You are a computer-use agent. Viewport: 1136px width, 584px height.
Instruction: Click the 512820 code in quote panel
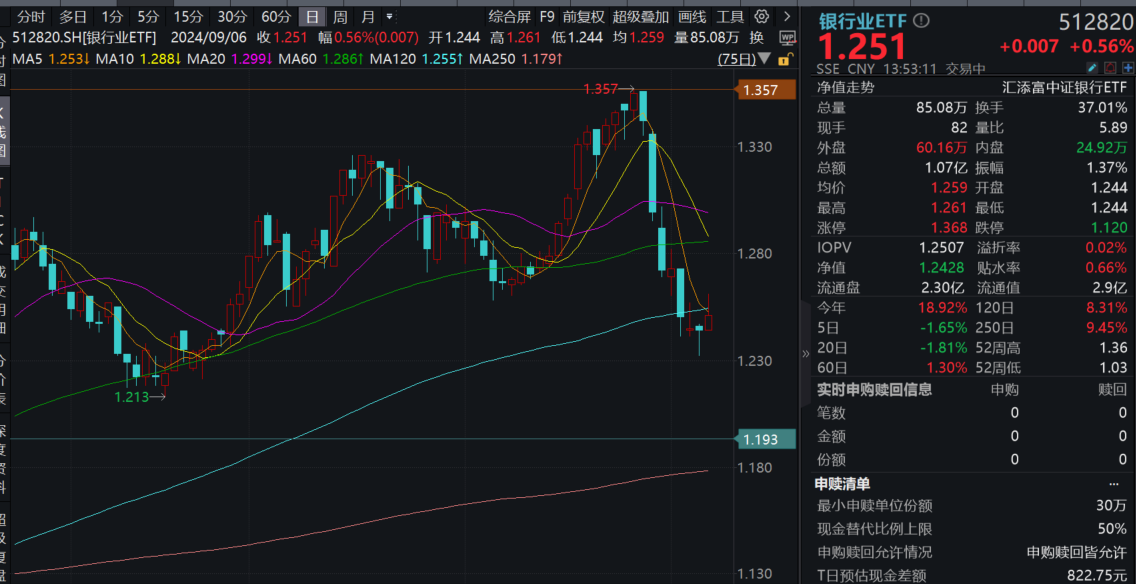click(x=1093, y=22)
